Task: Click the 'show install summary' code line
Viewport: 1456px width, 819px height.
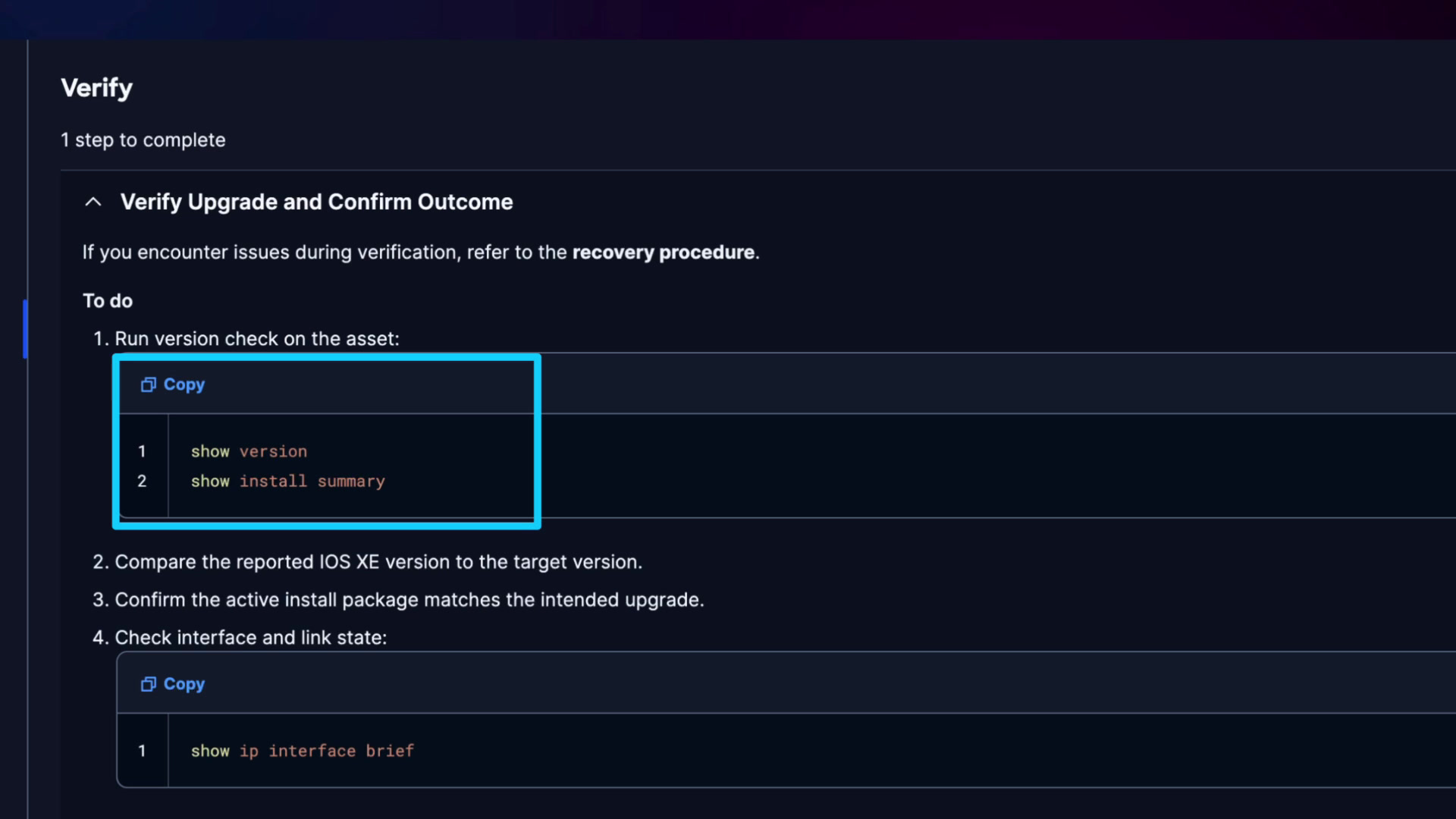Action: click(x=287, y=482)
